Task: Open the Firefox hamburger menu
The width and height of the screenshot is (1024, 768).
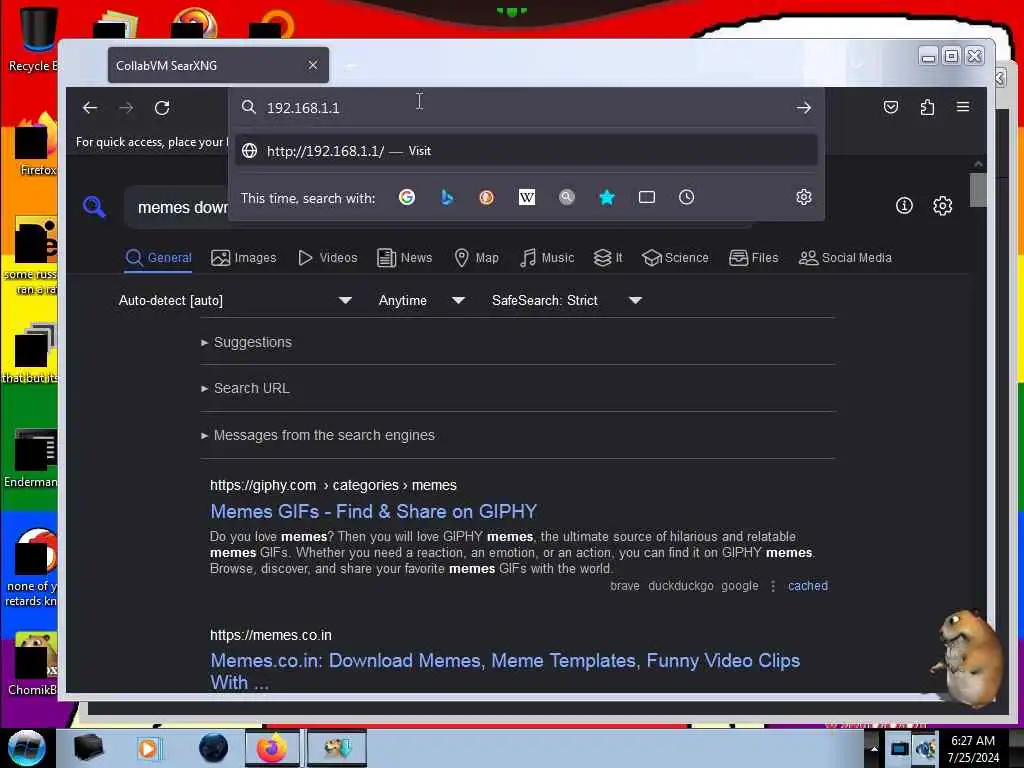Action: click(963, 107)
